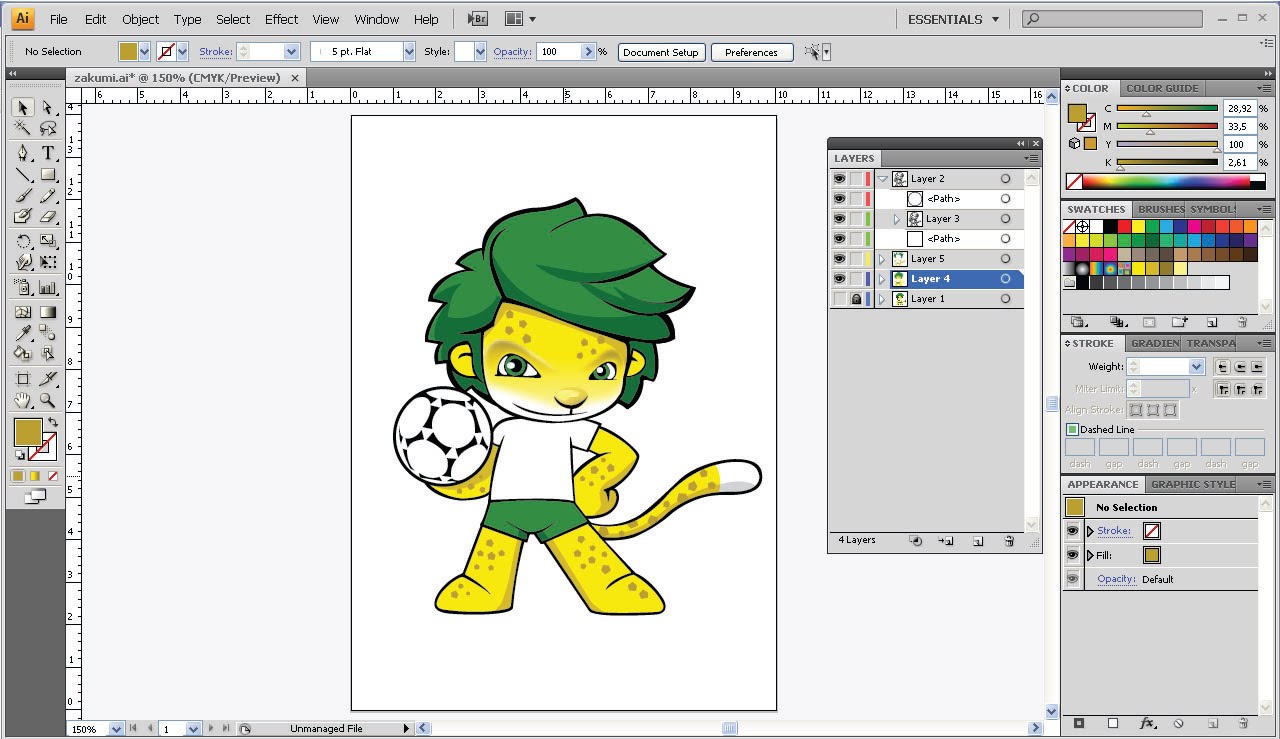This screenshot has height=739, width=1280.
Task: Toggle Fill visibility eye in Appearance panel
Action: click(x=1073, y=555)
